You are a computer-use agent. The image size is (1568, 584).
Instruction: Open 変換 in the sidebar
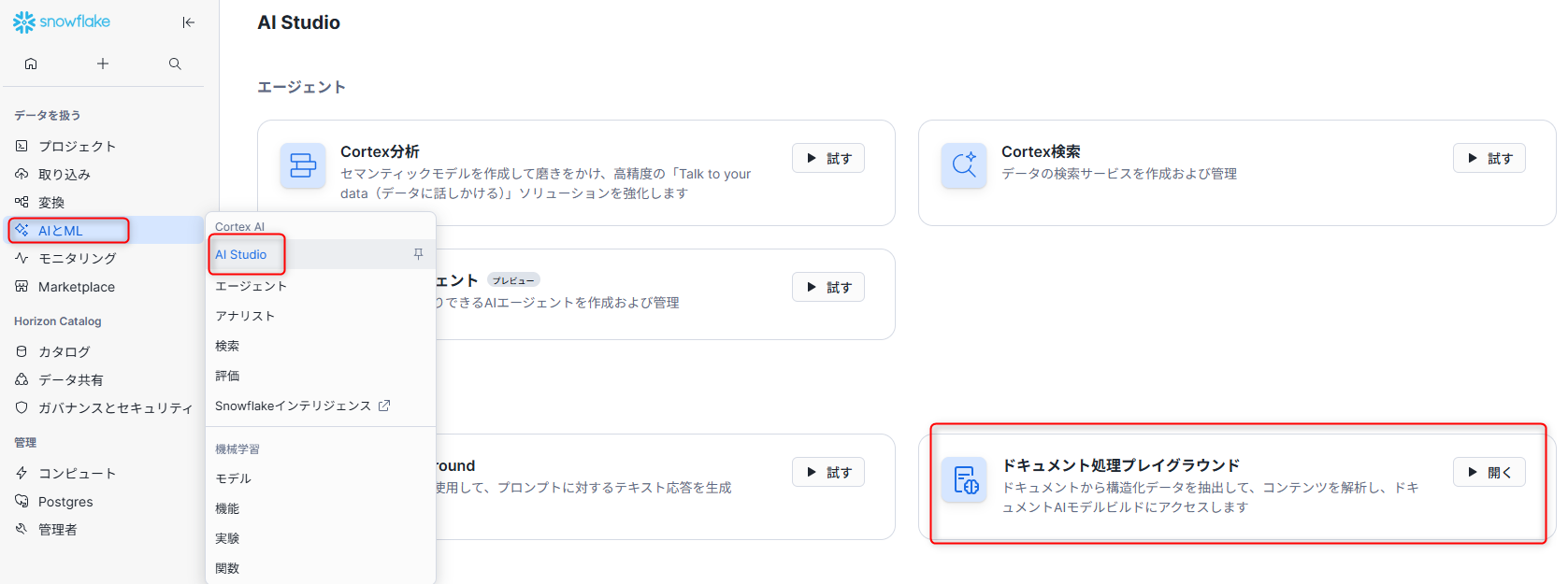tap(104, 202)
